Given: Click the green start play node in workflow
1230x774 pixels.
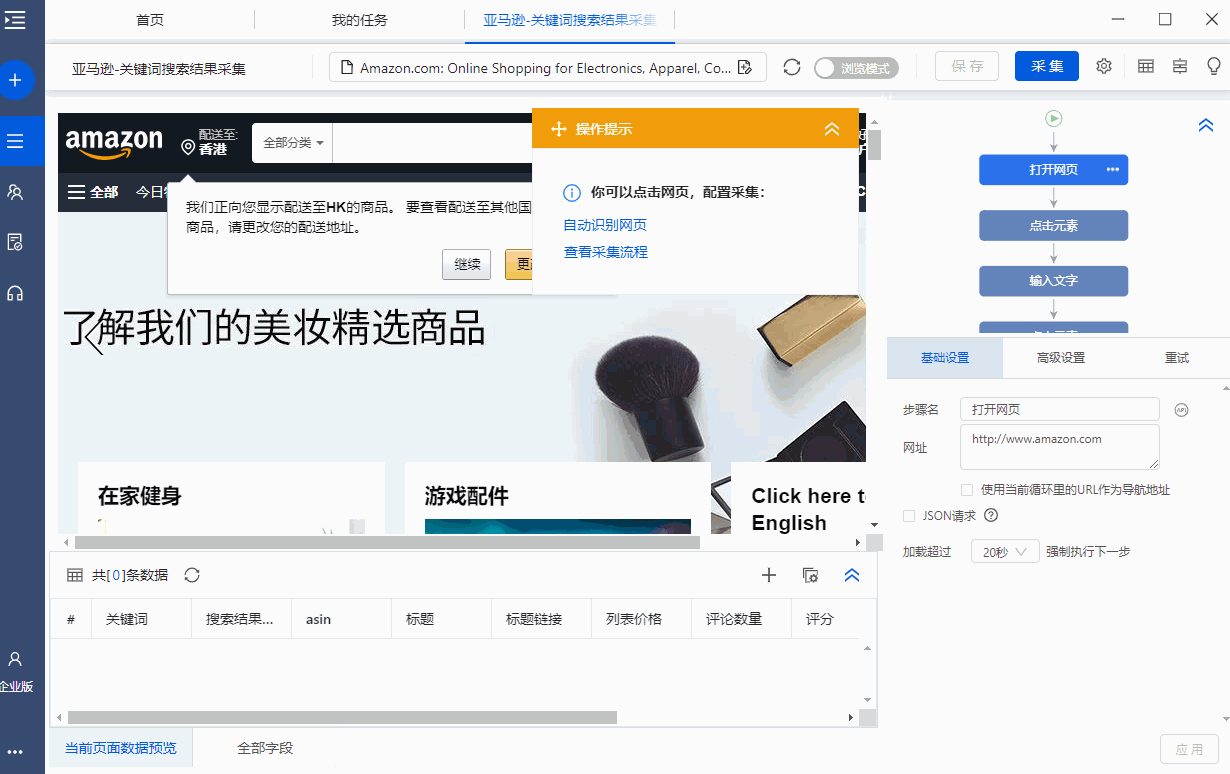Looking at the screenshot, I should [x=1053, y=118].
